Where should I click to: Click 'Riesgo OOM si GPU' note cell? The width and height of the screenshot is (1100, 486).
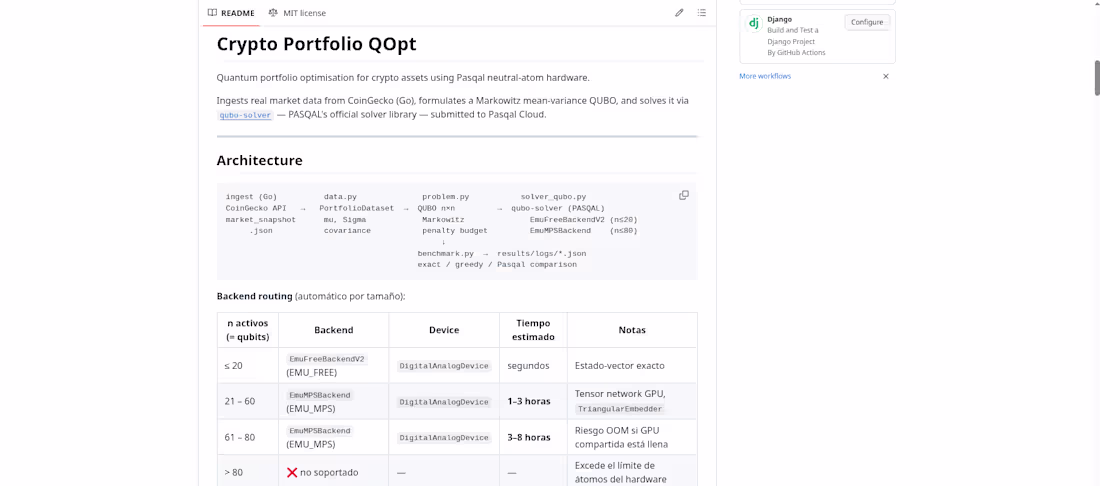pos(632,437)
